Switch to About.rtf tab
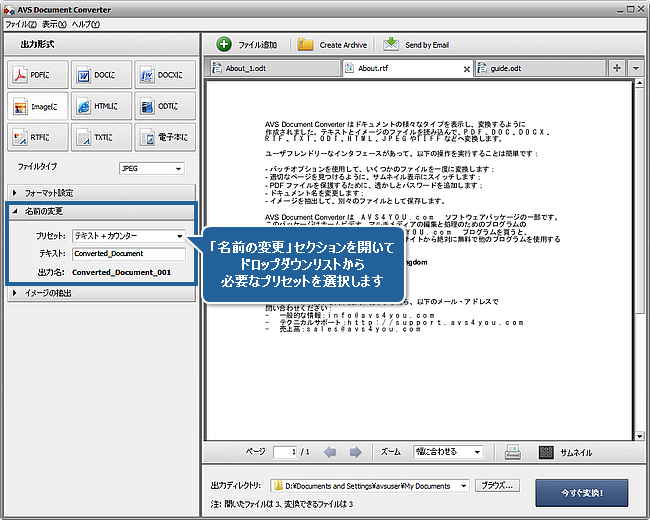This screenshot has height=520, width=650. point(408,68)
